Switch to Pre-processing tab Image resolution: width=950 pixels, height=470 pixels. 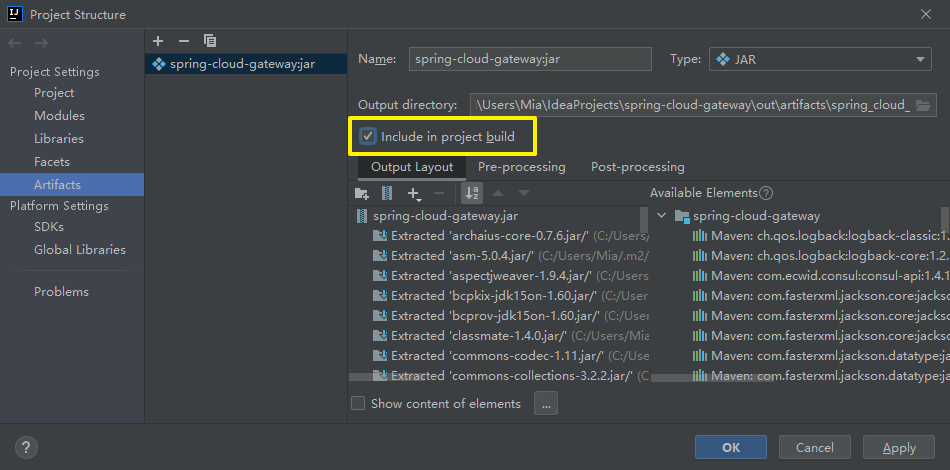pyautogui.click(x=522, y=167)
